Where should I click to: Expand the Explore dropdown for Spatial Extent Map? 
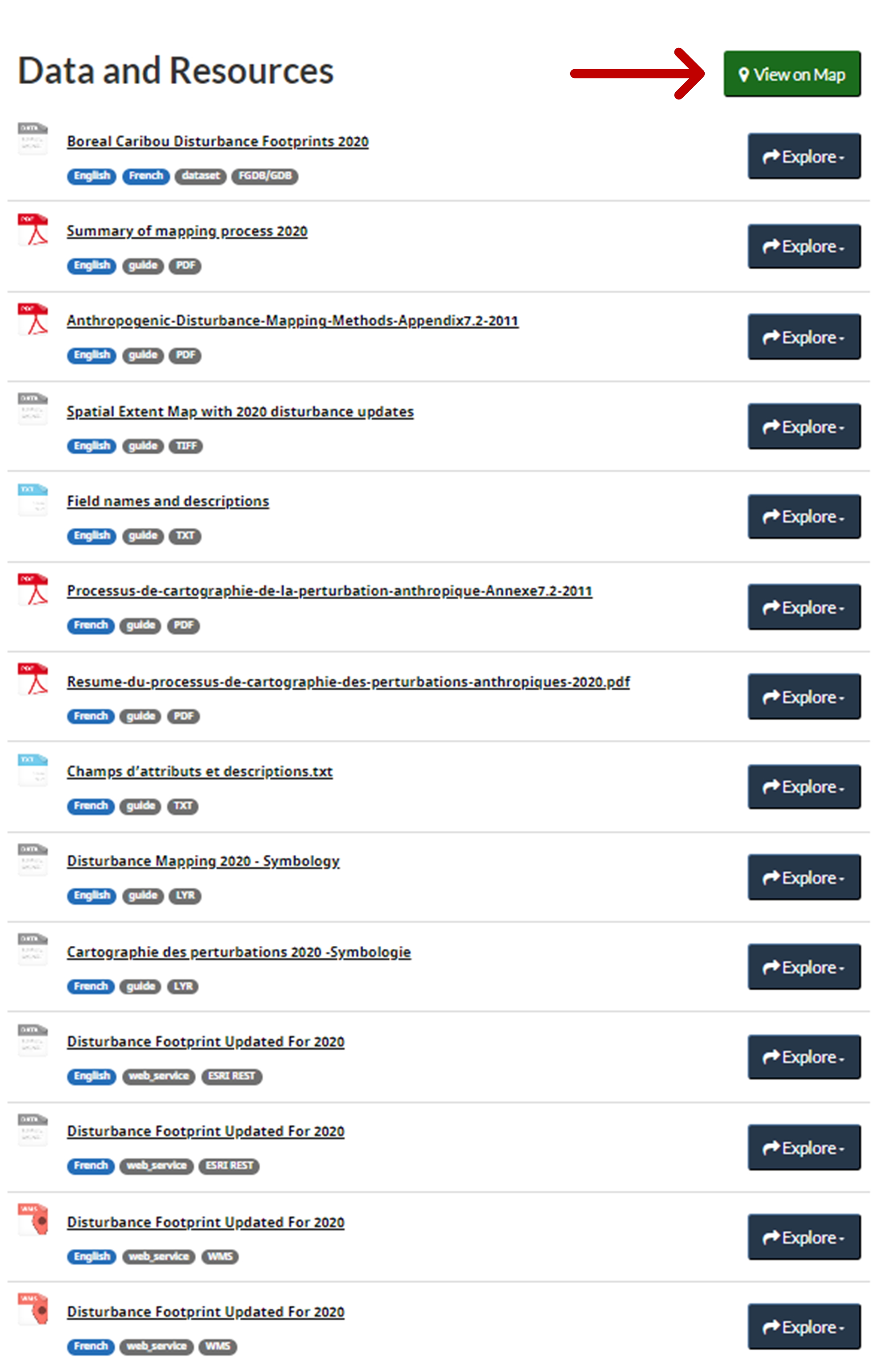[804, 426]
